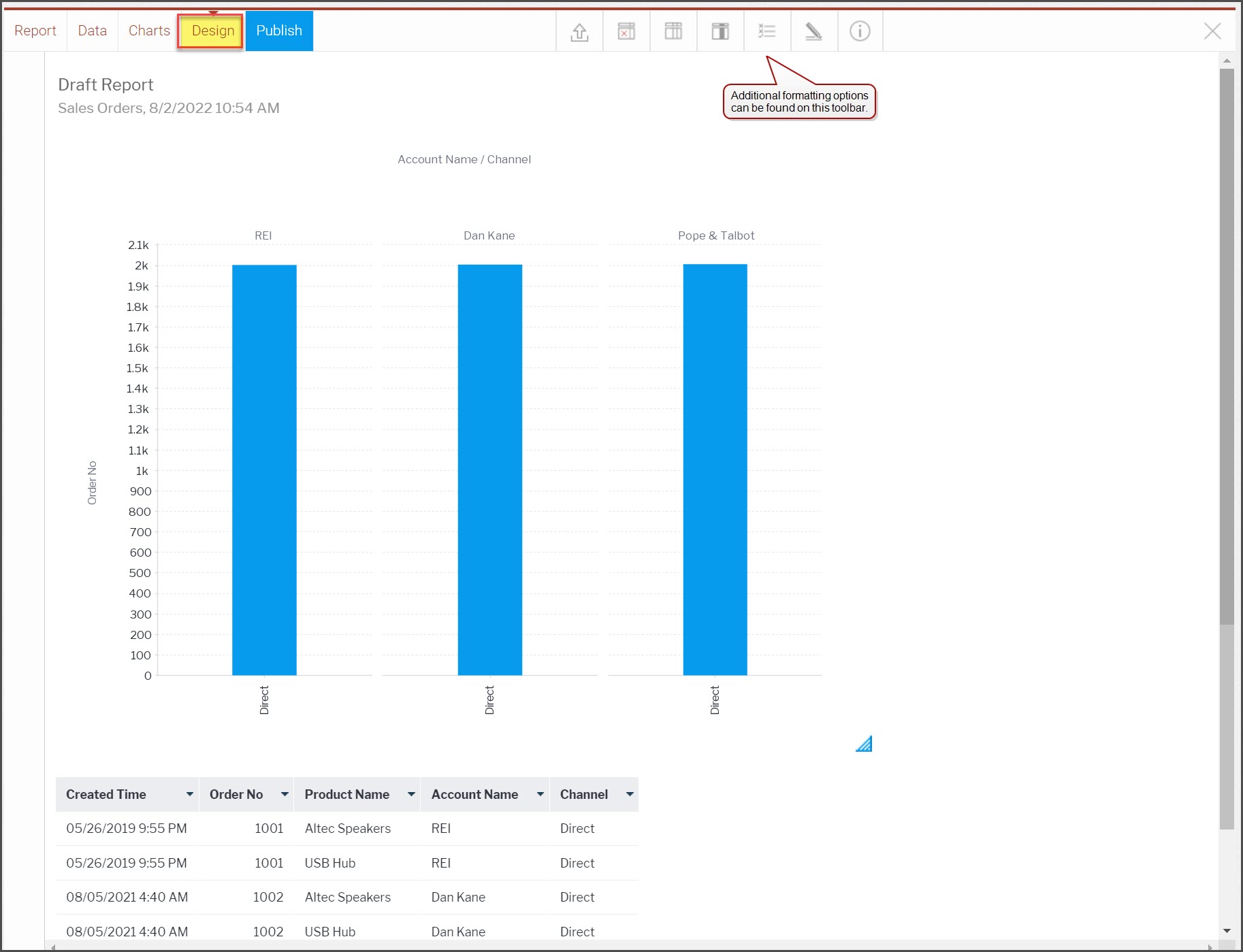Close the report designer with X
Screen dimensions: 1243x952
click(x=1212, y=31)
